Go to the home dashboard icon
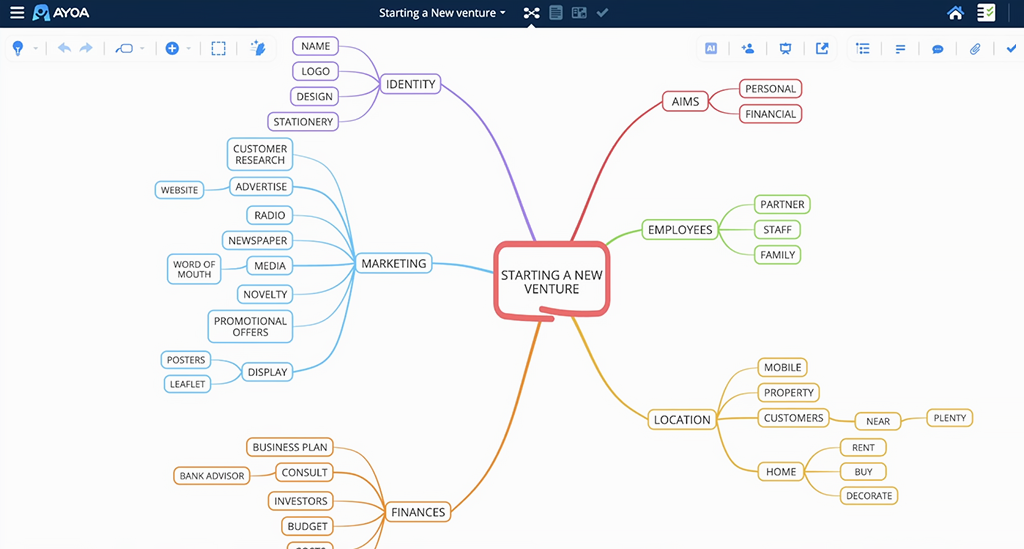1024x549 pixels. tap(956, 13)
